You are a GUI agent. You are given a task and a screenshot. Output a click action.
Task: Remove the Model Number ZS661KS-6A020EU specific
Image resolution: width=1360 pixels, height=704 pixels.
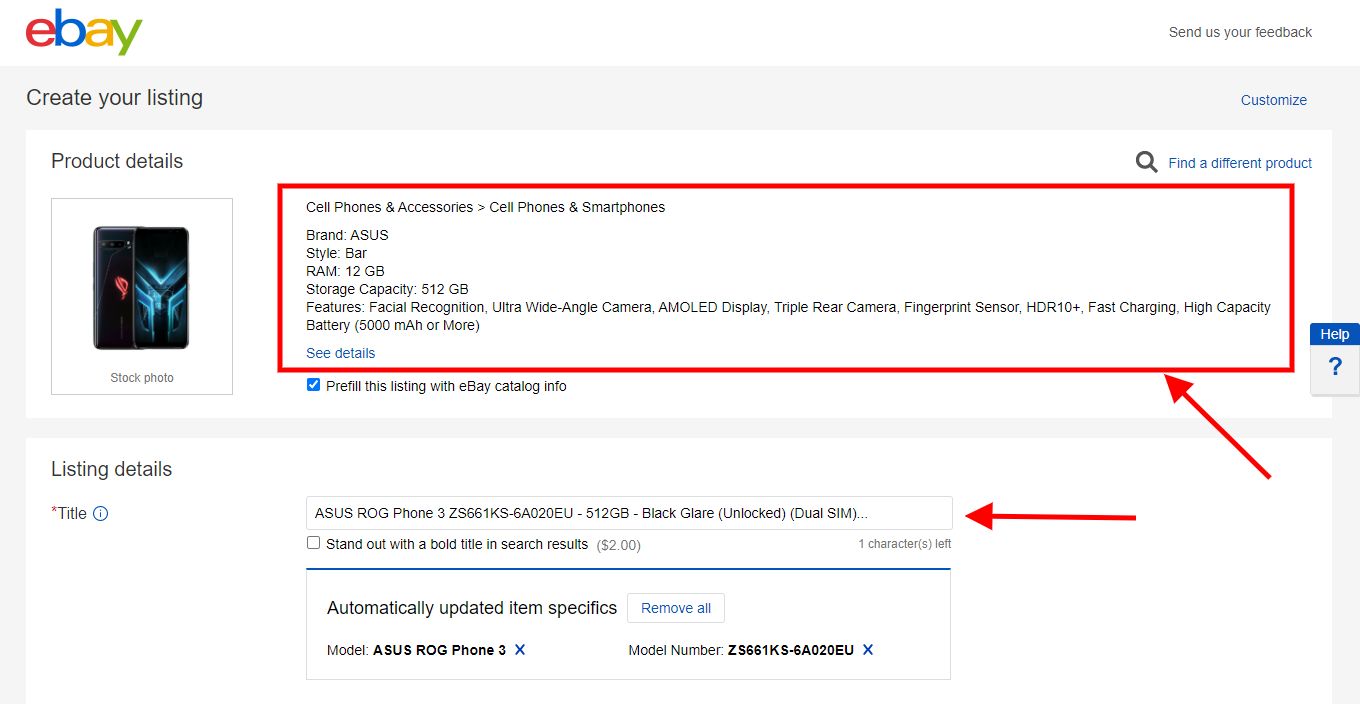[x=868, y=650]
